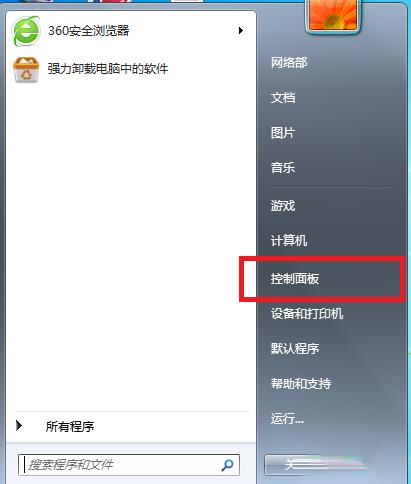Viewport: 411px width, 484px height.
Task: Open the 文档 folder
Action: click(x=283, y=98)
